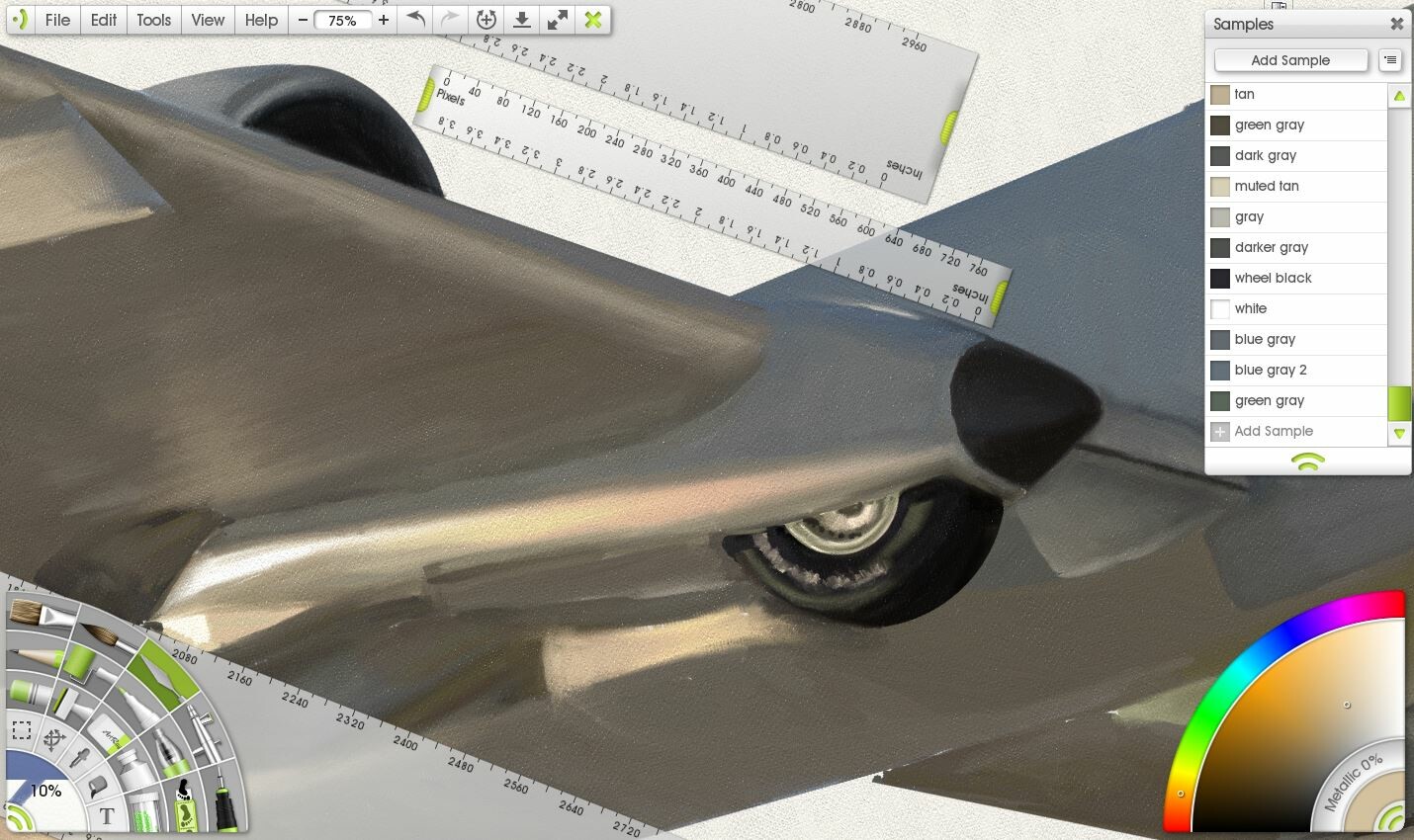Pick the blue gray sample
Image resolution: width=1414 pixels, height=840 pixels.
(x=1296, y=339)
